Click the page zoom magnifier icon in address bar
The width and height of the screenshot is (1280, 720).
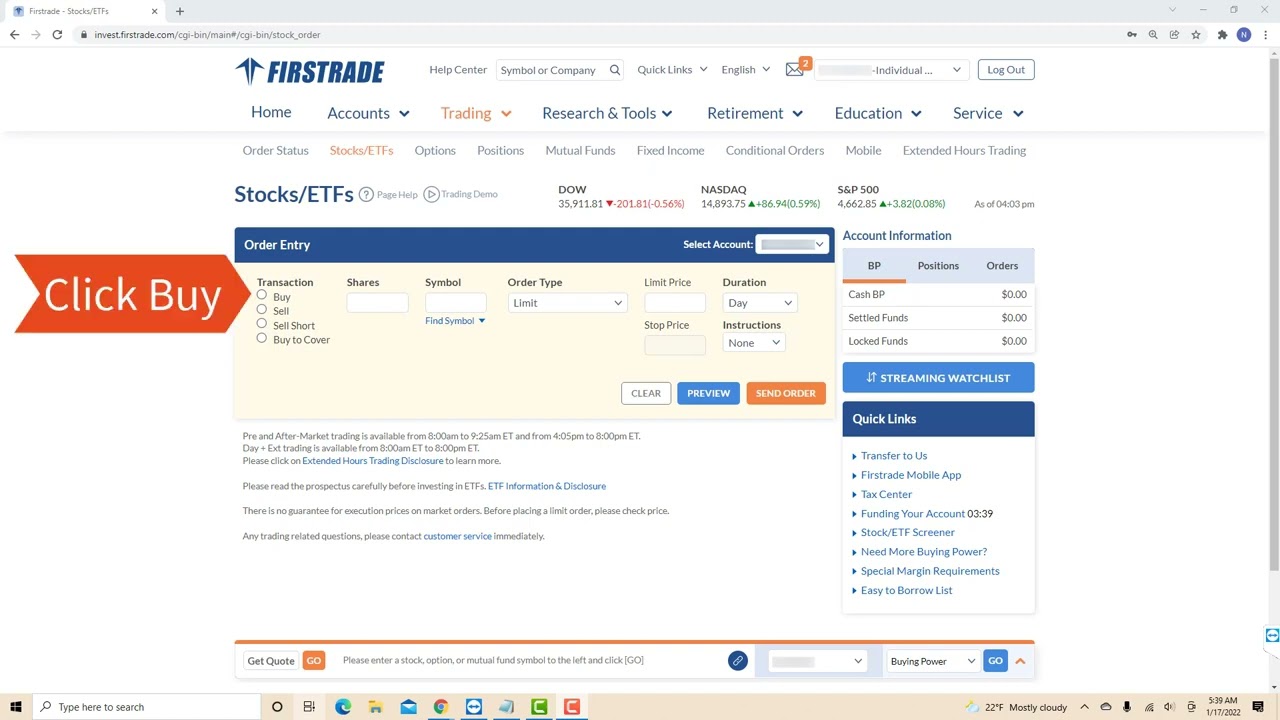click(1153, 34)
